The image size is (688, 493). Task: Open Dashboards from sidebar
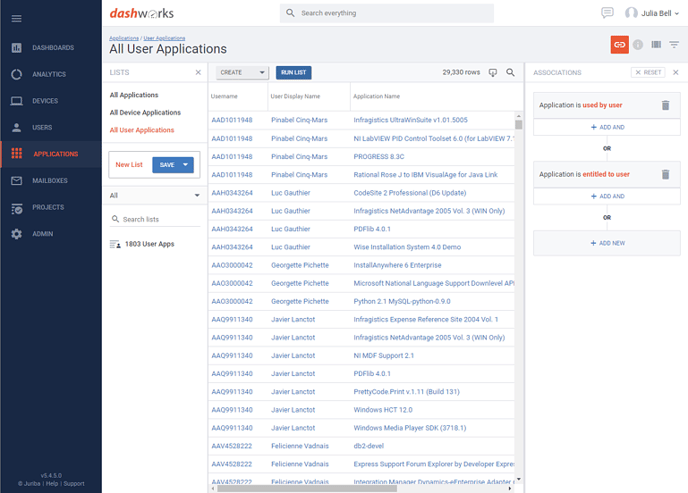[51, 47]
